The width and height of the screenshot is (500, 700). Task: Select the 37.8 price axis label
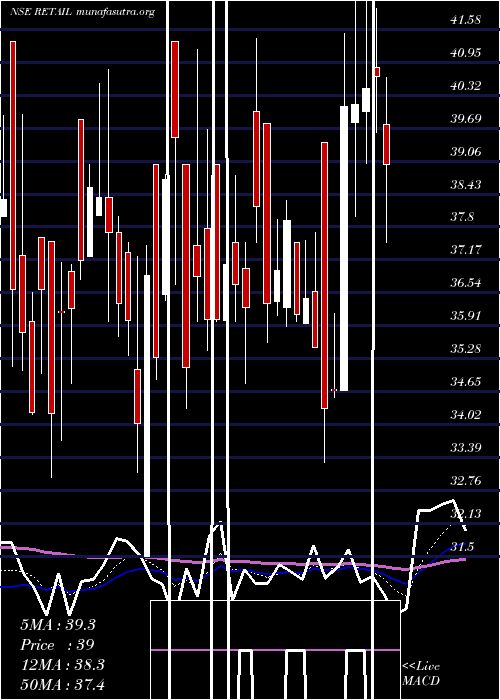(462, 217)
